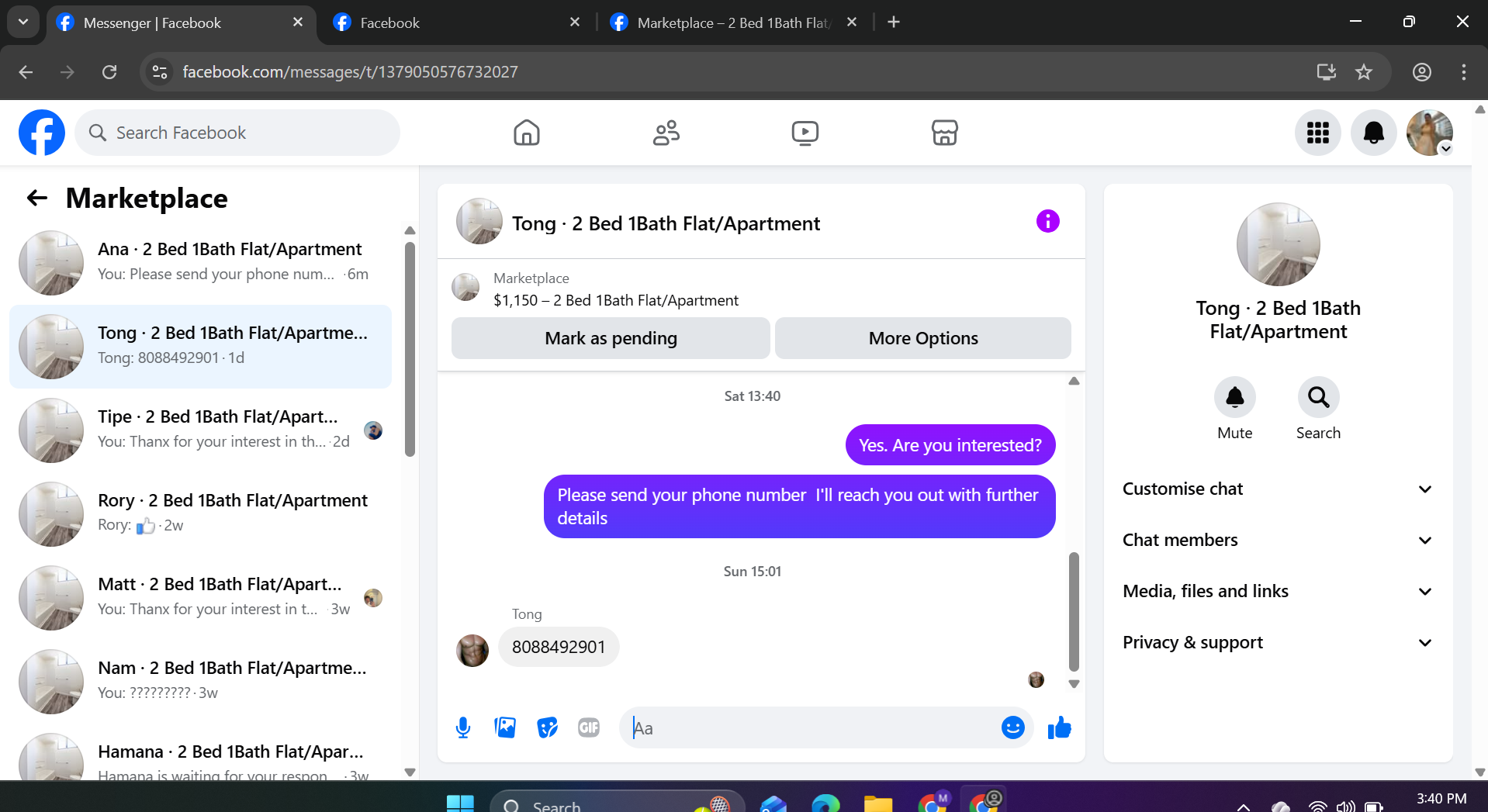Bookmark this page with star icon
The height and width of the screenshot is (812, 1488).
1364,72
